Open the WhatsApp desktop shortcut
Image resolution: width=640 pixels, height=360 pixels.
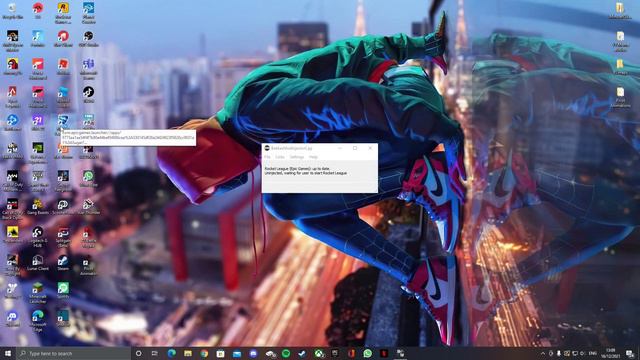[88, 179]
